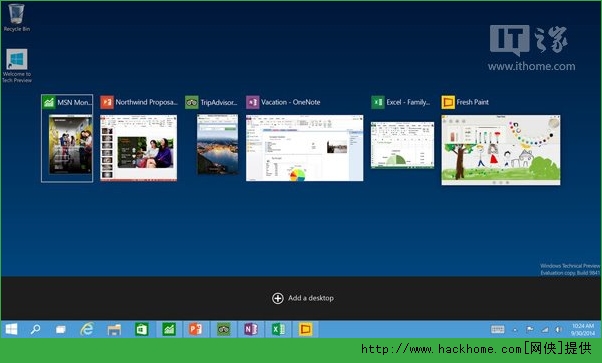Launch Internet Explorer from taskbar
602x363 pixels.
87,329
